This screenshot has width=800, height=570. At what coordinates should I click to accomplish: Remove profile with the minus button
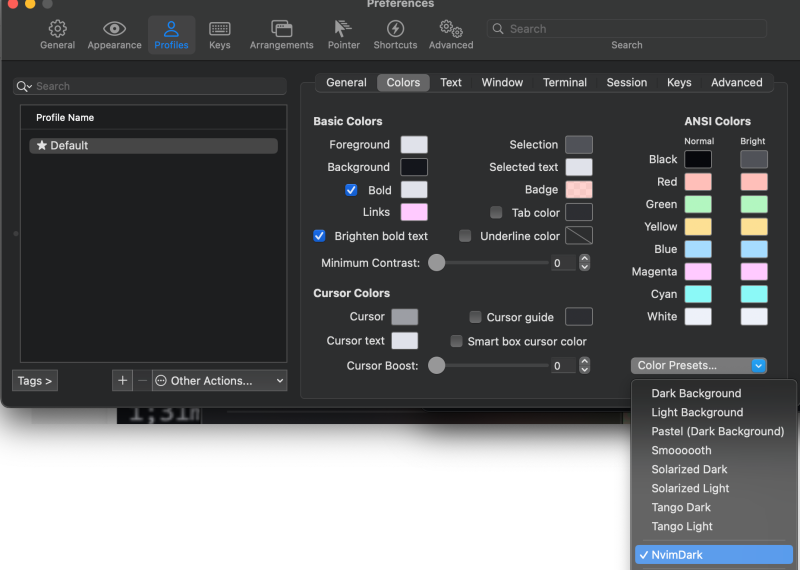(142, 381)
